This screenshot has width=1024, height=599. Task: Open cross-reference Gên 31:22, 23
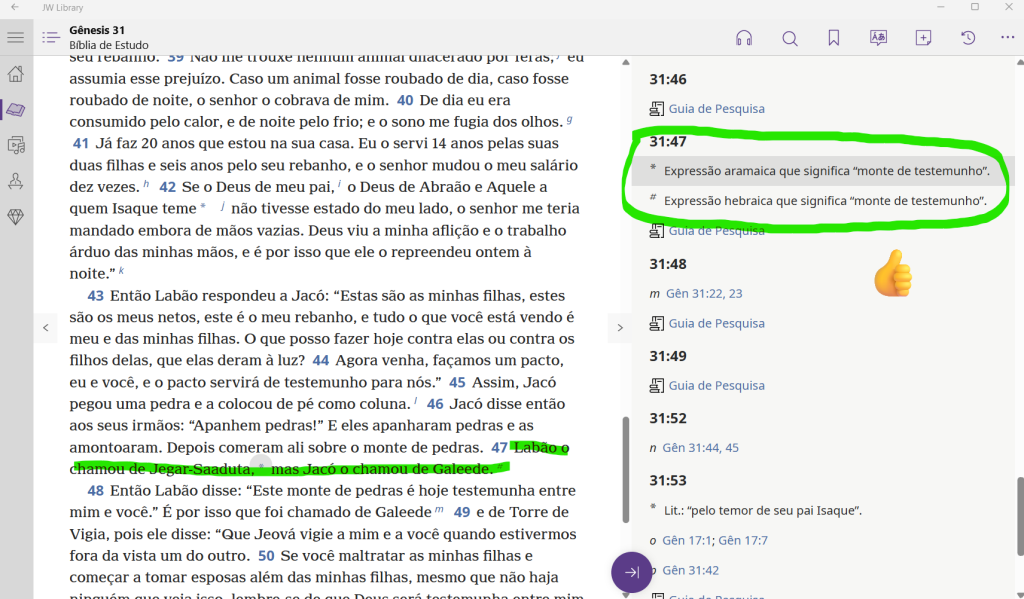tap(704, 293)
